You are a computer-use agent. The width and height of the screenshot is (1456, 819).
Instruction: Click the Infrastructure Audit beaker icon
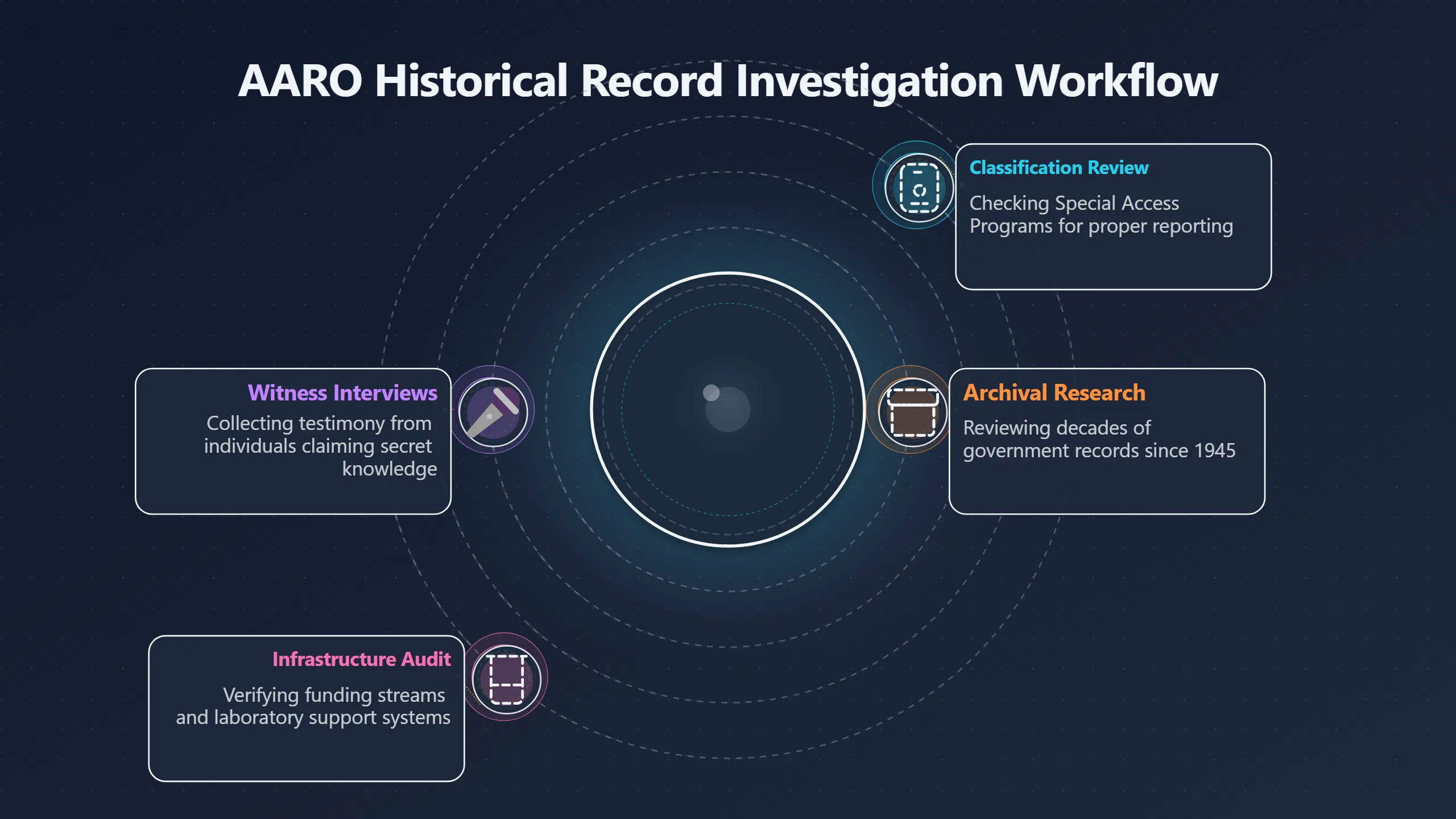pos(506,679)
